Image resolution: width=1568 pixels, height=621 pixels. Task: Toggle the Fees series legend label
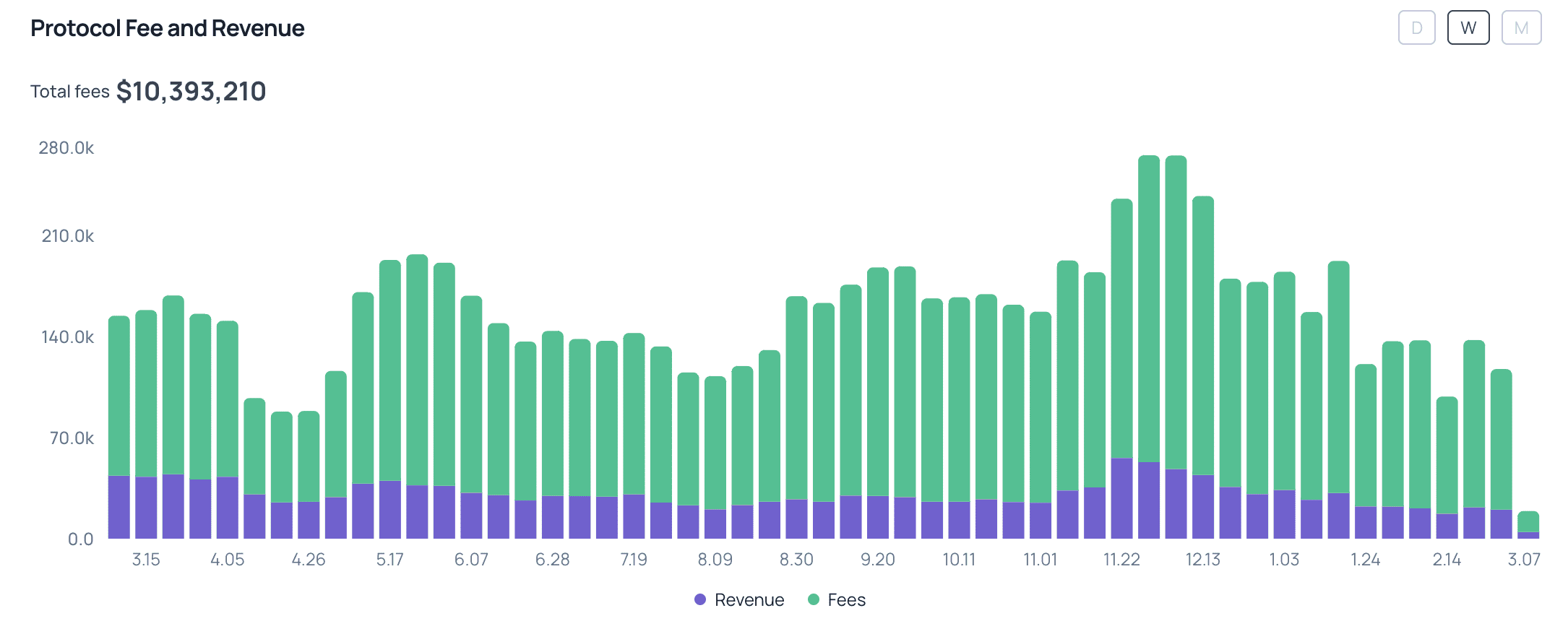coord(846,599)
